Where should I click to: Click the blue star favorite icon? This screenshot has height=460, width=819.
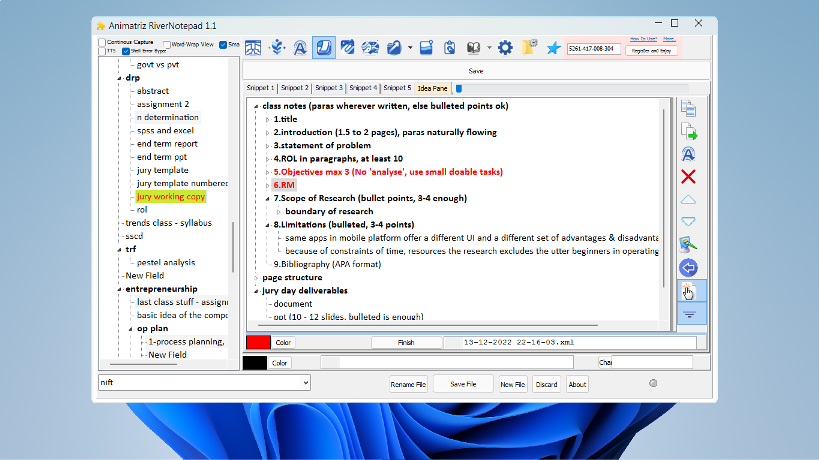pos(553,48)
